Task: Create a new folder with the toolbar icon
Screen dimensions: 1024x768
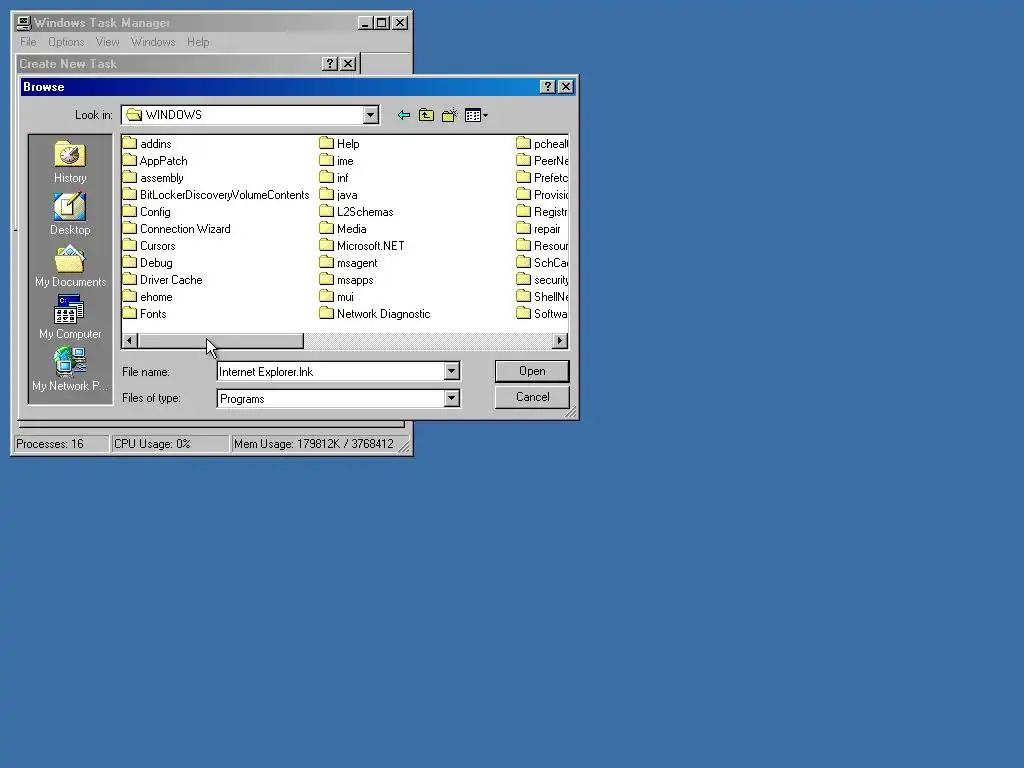Action: click(450, 116)
